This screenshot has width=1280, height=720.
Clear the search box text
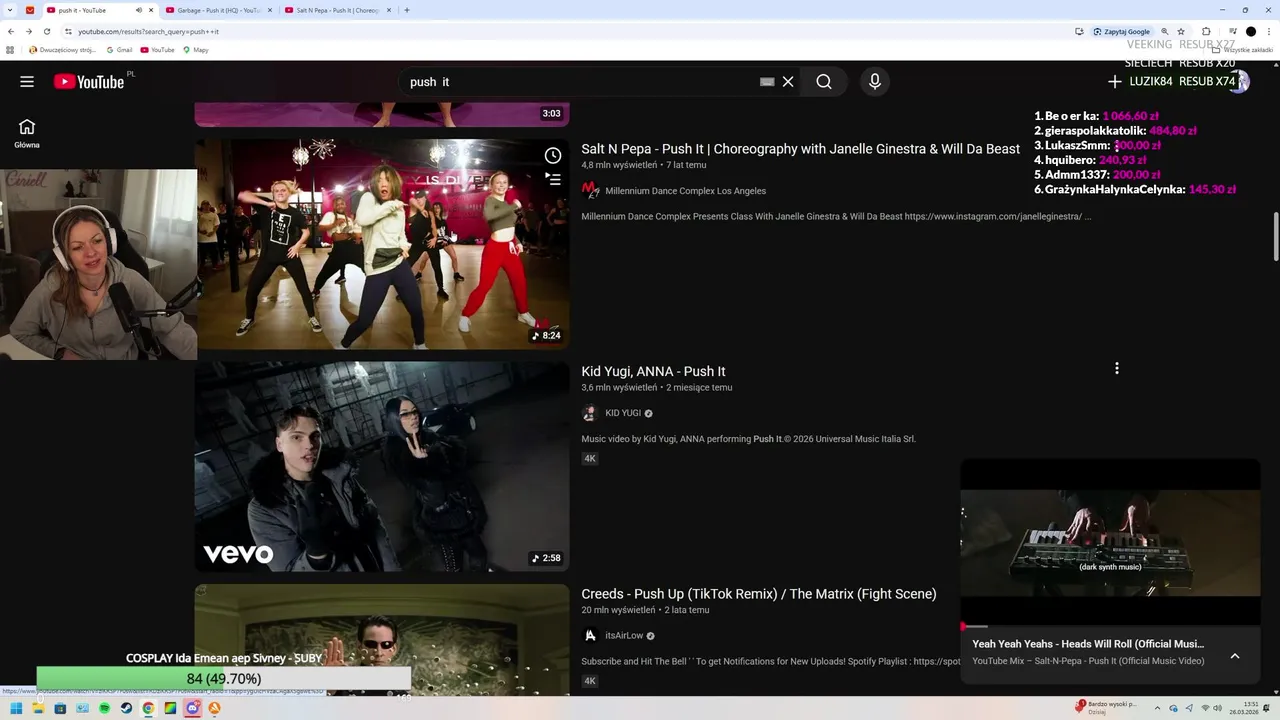788,82
